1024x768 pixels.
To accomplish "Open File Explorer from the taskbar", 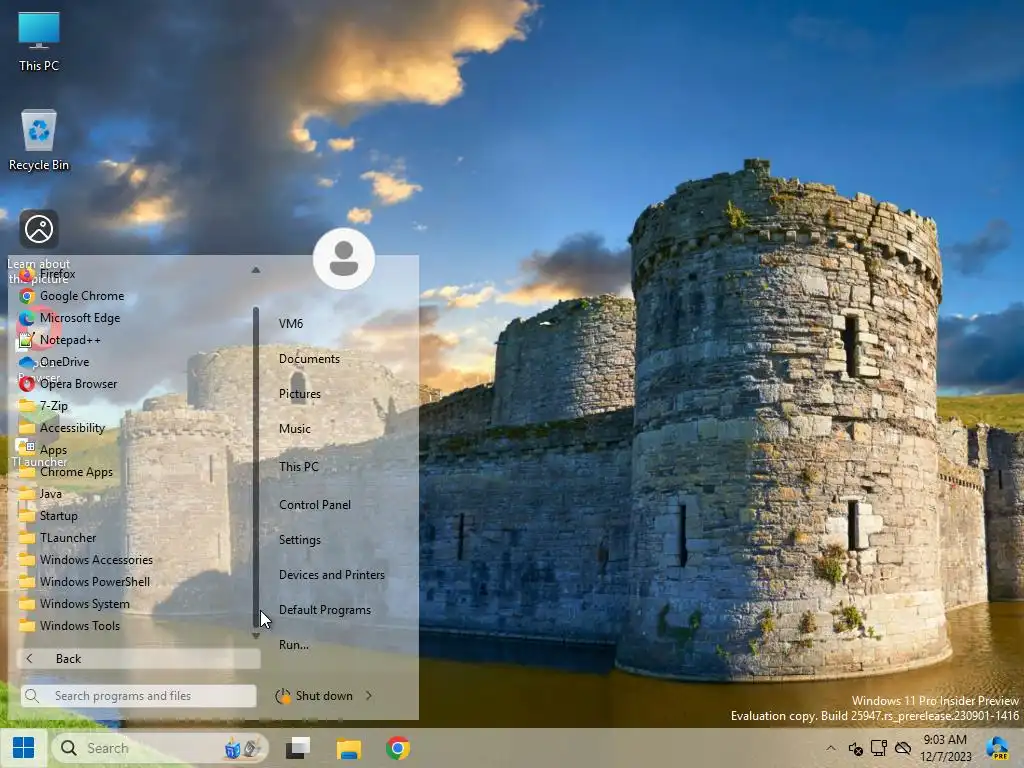I will (349, 748).
